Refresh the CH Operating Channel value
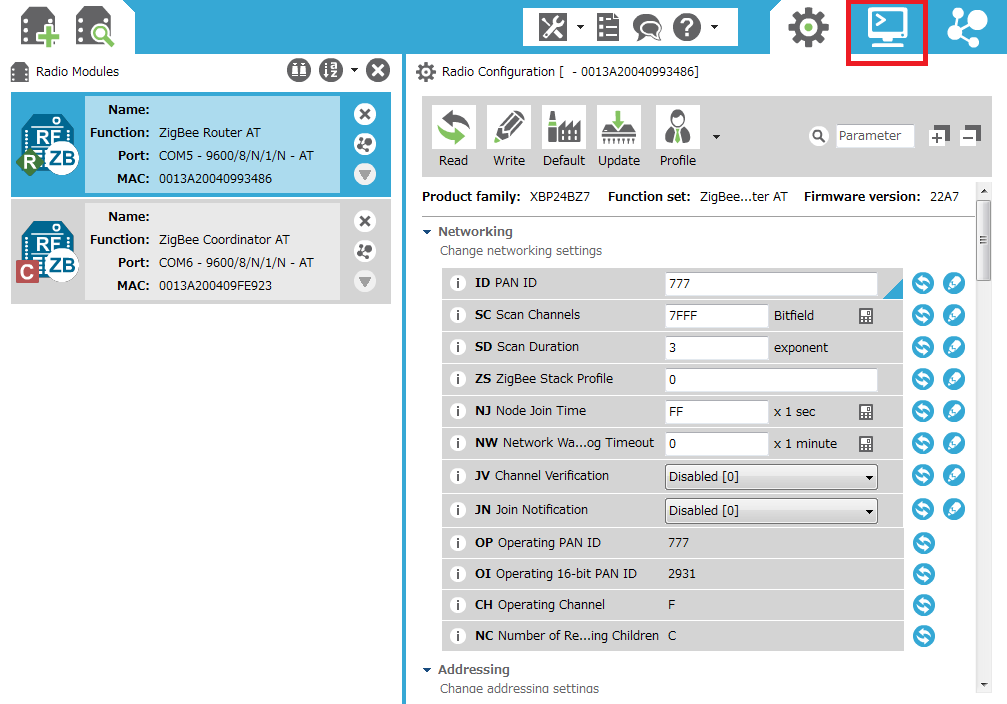Screen dimensions: 1007x704 click(924, 605)
